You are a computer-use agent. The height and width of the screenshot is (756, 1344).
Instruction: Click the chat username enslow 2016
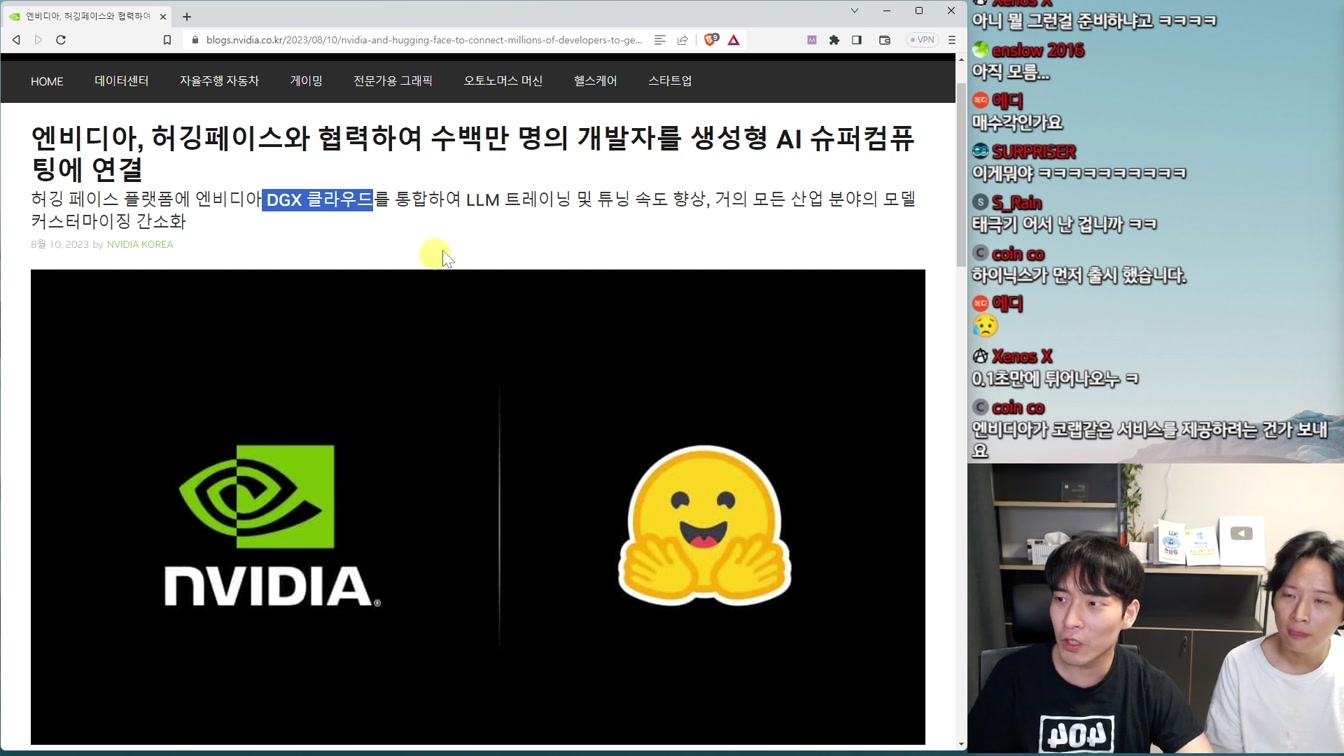pyautogui.click(x=1038, y=51)
